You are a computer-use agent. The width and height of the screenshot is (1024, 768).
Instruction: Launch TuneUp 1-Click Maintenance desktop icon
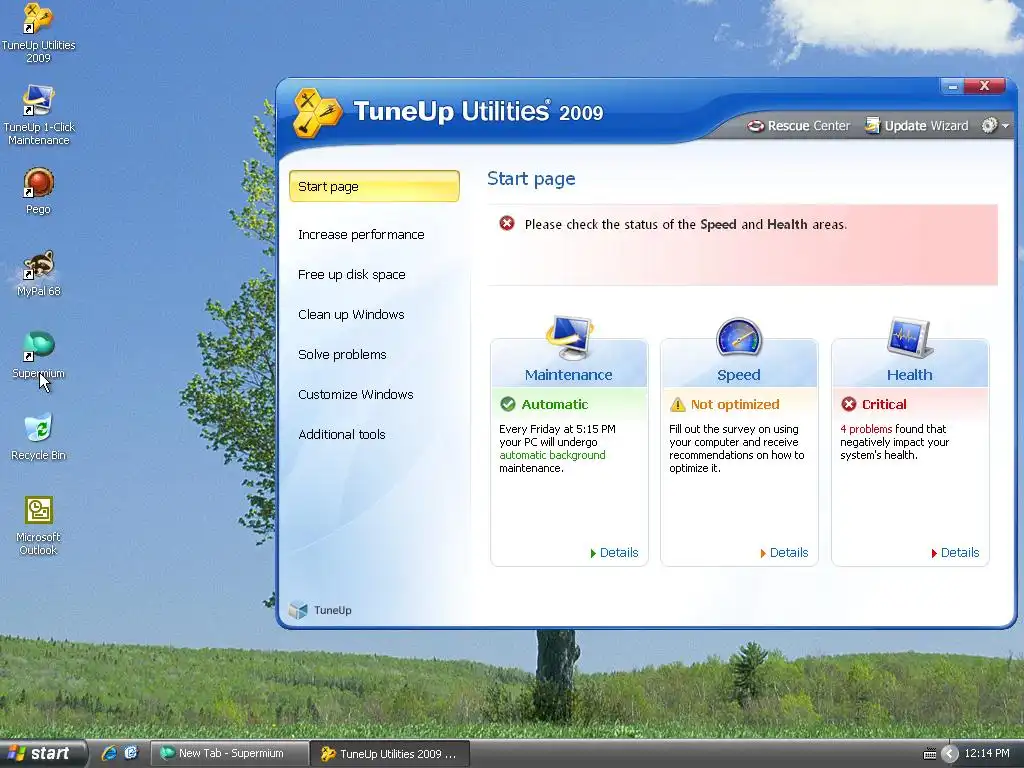pos(38,114)
